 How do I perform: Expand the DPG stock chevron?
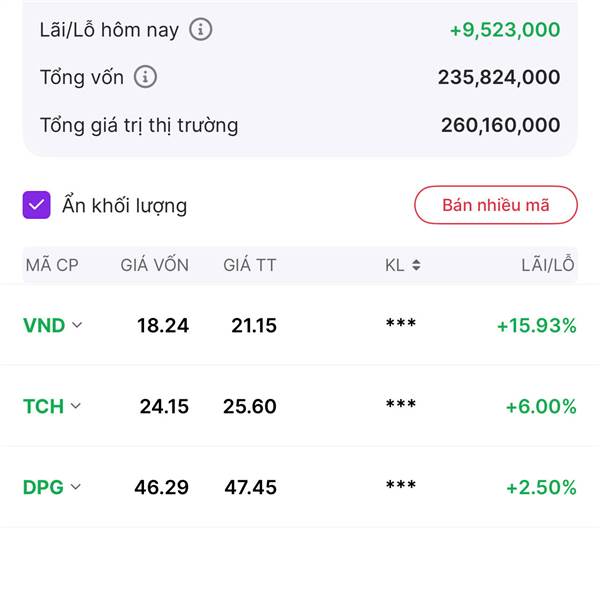[76, 486]
